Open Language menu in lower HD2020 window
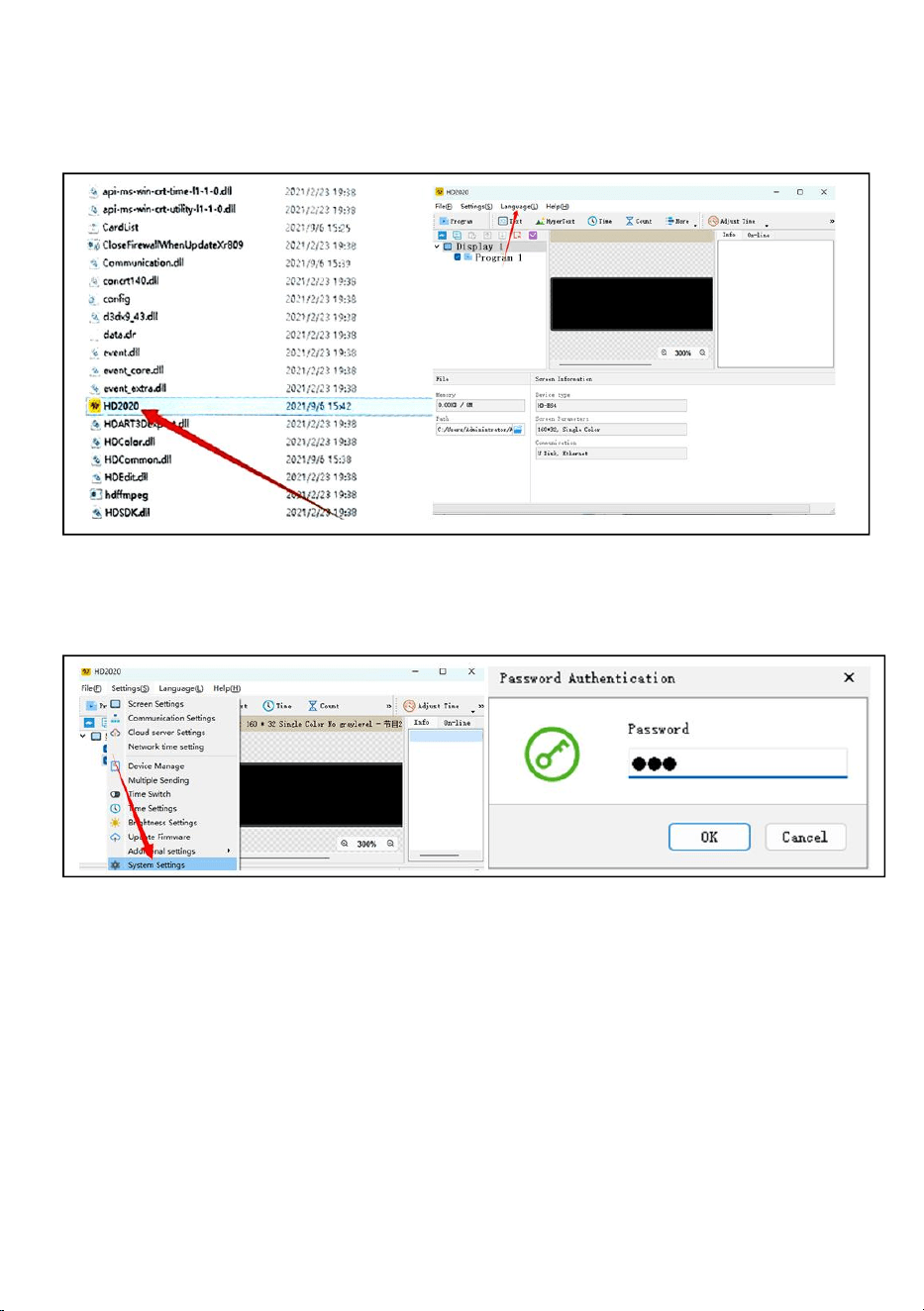This screenshot has height=1311, width=924. (181, 688)
